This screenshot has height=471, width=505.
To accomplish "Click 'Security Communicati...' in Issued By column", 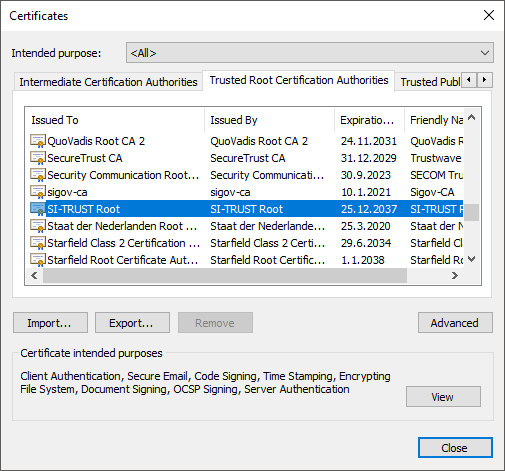I will [267, 175].
